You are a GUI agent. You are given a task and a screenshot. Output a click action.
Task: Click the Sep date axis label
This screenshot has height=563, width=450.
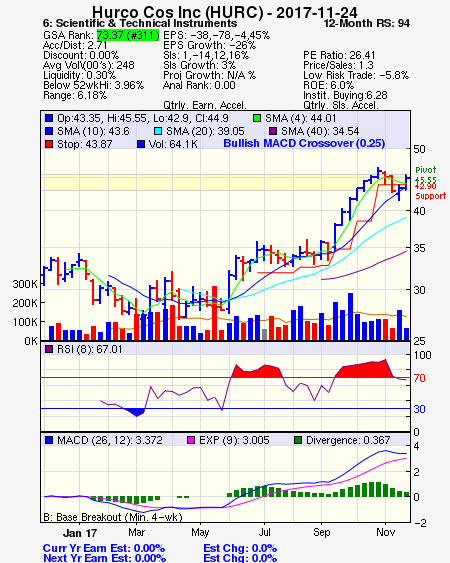click(321, 532)
